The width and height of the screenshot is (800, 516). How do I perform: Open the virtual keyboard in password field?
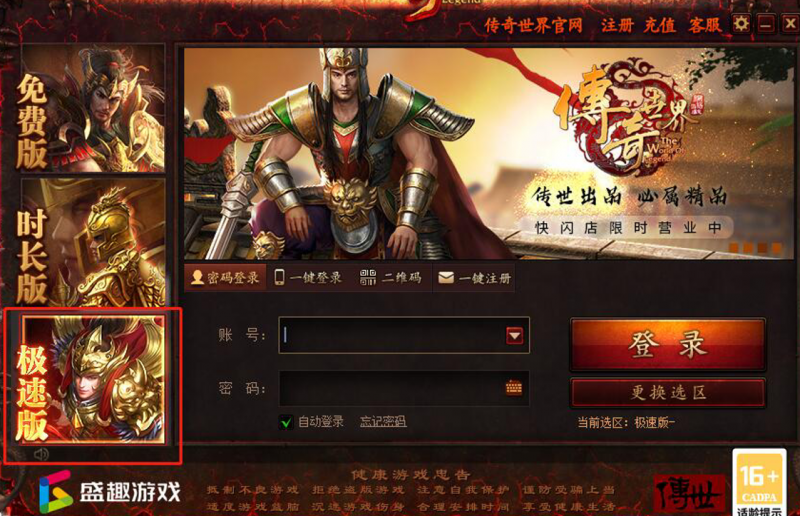tap(514, 387)
